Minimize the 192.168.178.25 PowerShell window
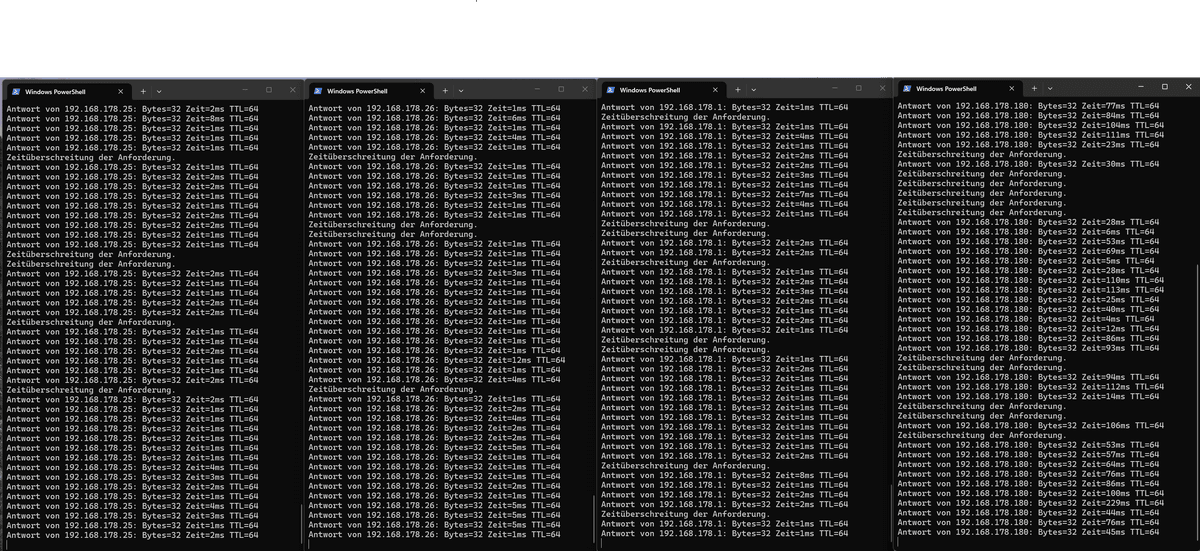 point(245,90)
